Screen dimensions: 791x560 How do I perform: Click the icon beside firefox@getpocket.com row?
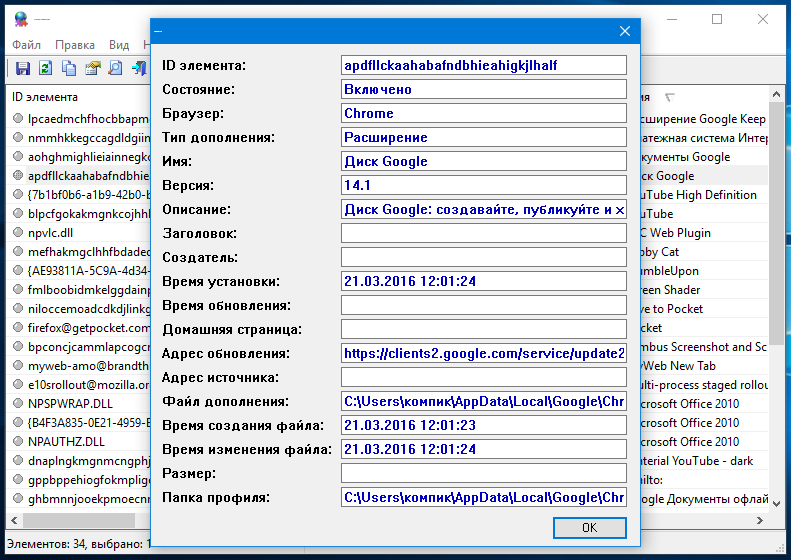tap(18, 327)
